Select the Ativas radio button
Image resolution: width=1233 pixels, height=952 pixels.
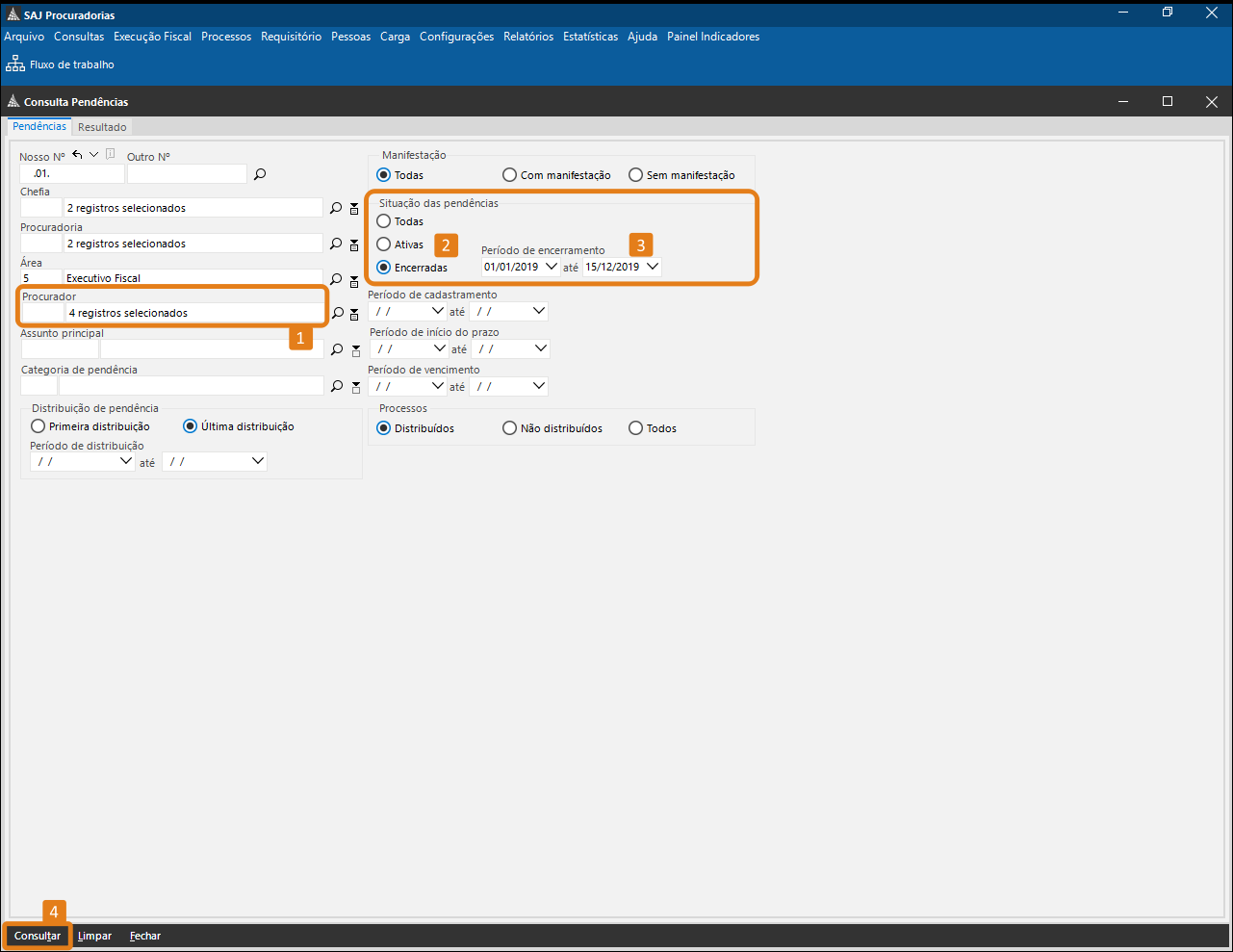click(x=384, y=244)
